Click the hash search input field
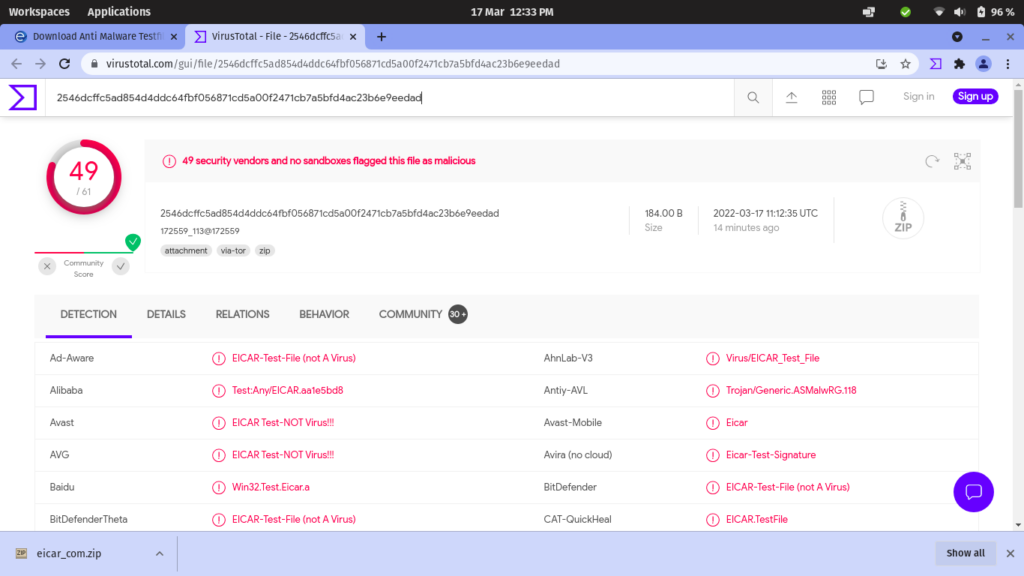The height and width of the screenshot is (576, 1024). coord(390,97)
